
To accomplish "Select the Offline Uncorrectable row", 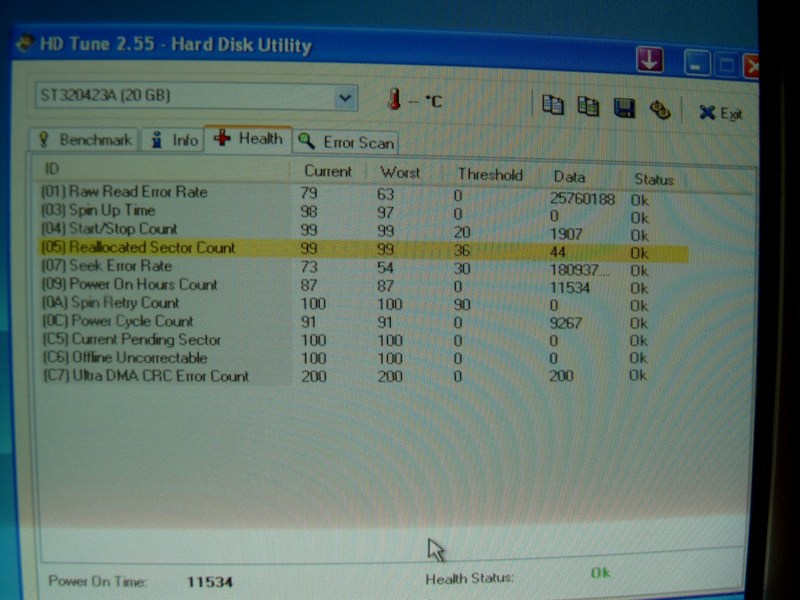I will [x=362, y=358].
